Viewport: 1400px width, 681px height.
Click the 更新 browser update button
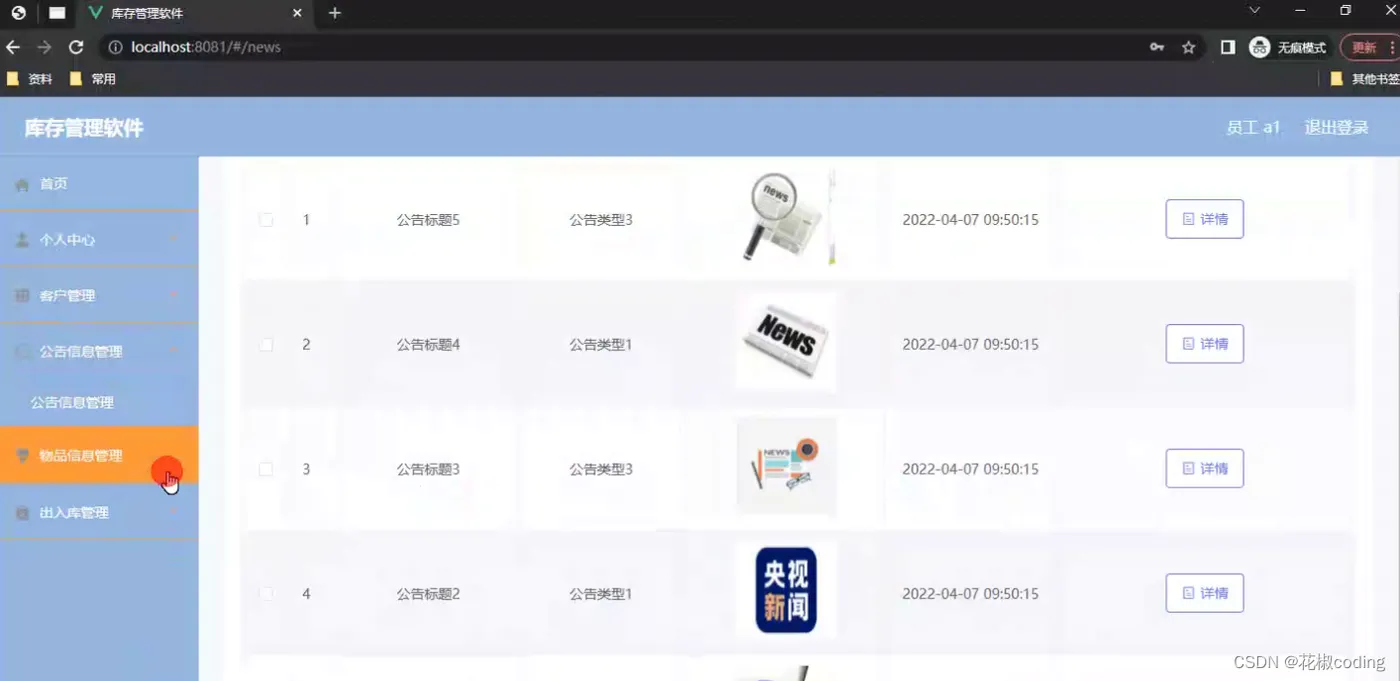point(1368,47)
